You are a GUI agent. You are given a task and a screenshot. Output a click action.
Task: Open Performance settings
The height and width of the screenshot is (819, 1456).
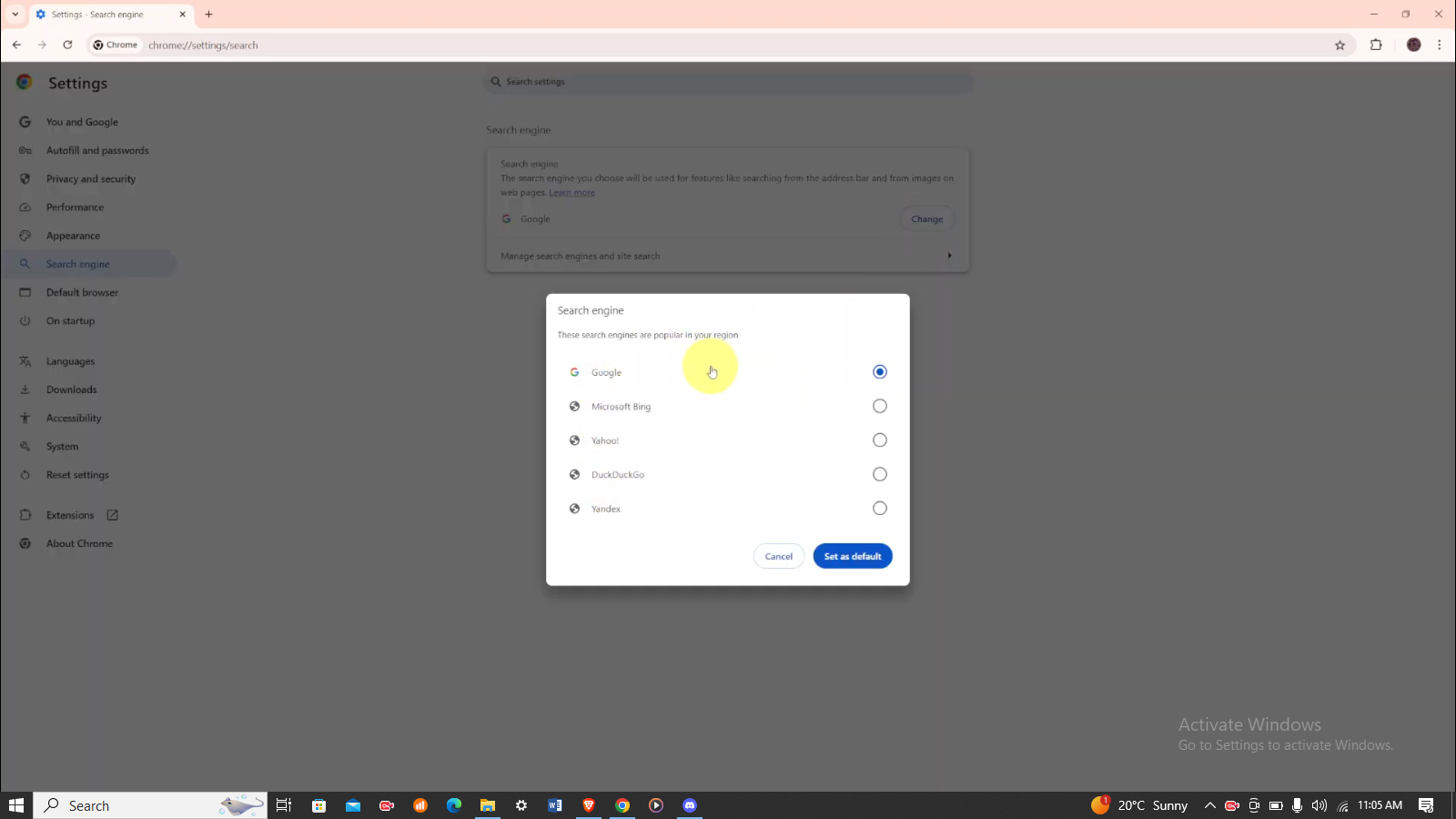[75, 207]
